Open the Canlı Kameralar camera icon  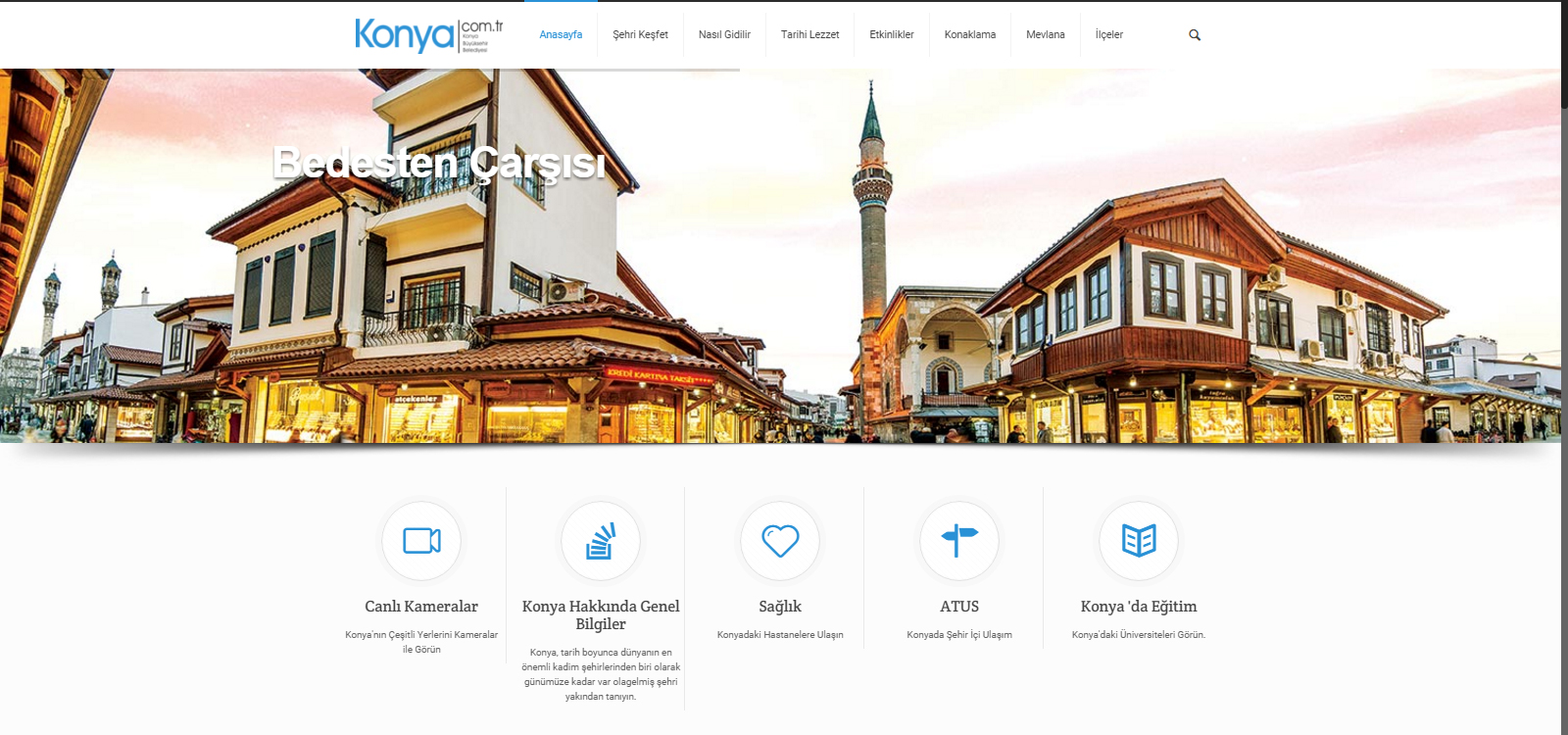(x=421, y=541)
